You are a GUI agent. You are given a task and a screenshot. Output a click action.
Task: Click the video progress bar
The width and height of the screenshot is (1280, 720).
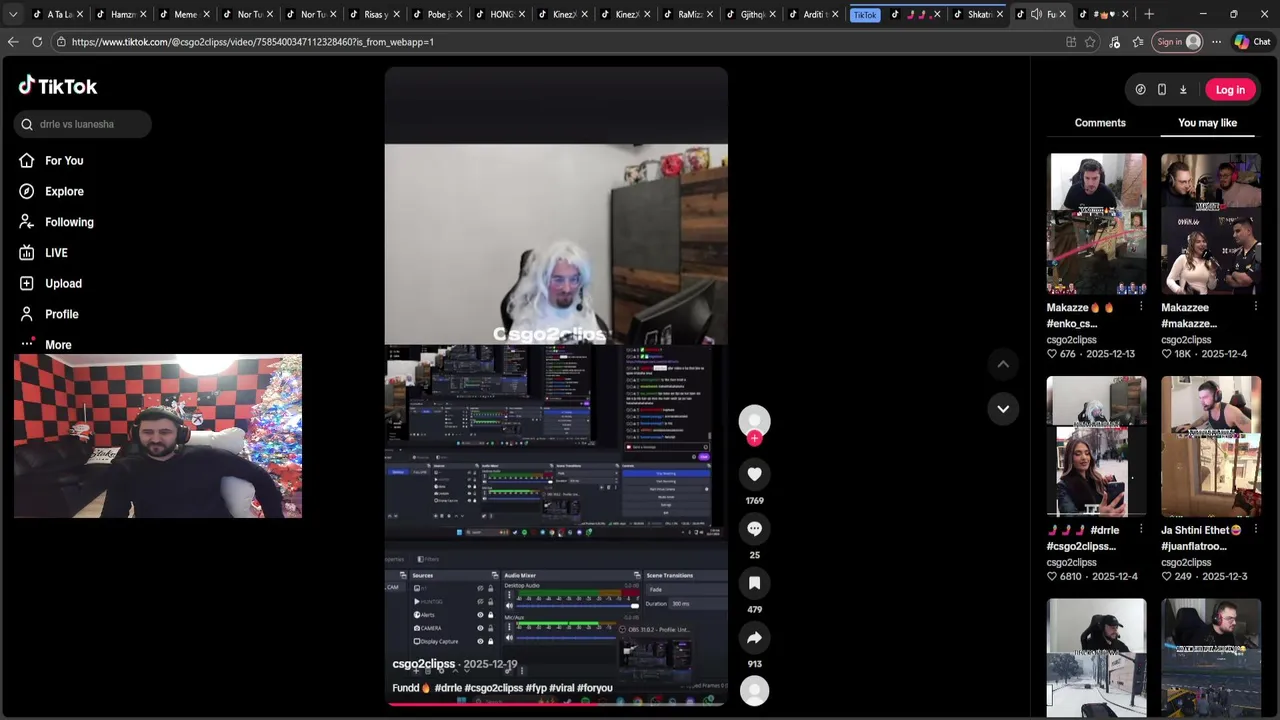click(556, 703)
